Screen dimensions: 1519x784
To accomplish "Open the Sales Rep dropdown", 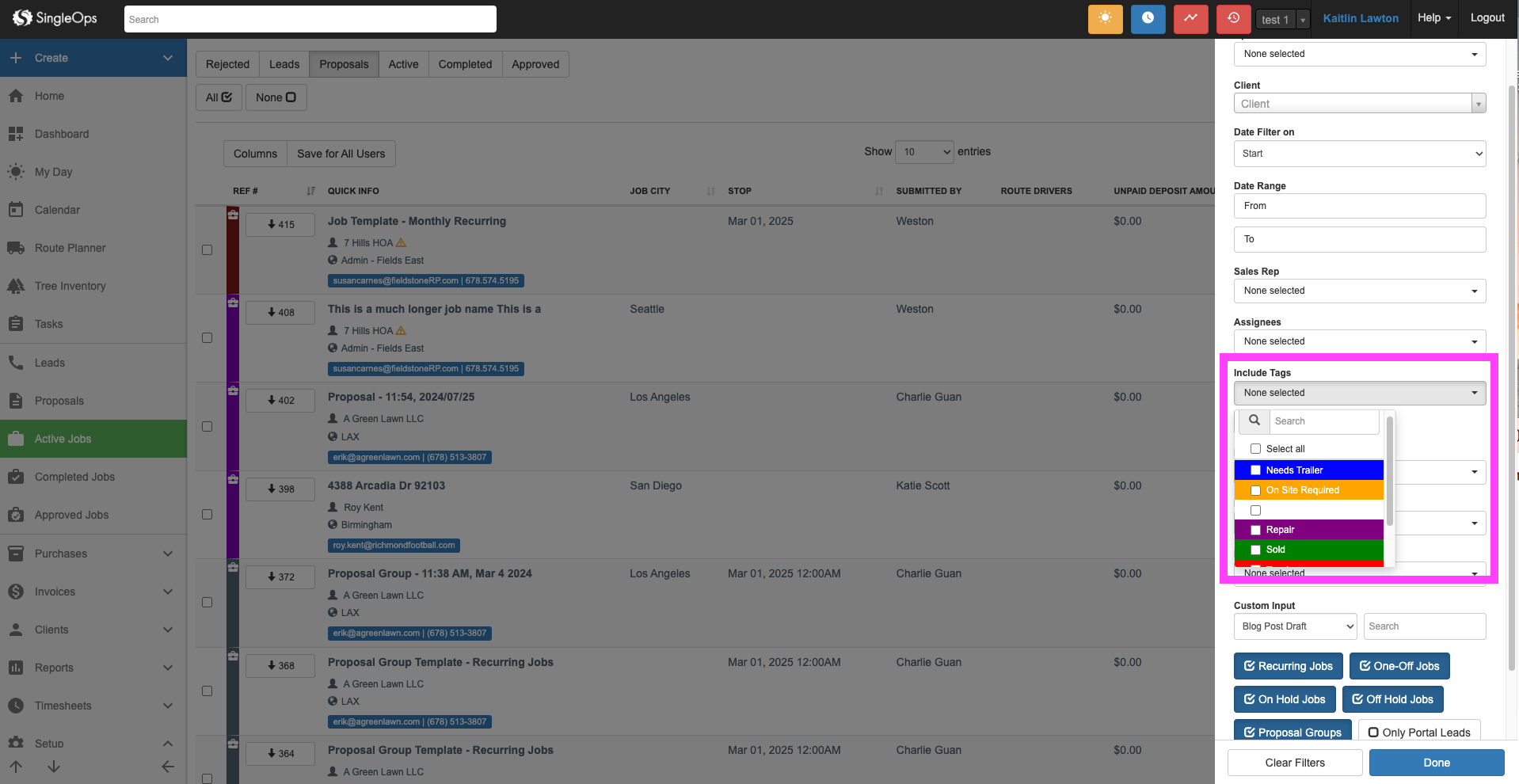I will (x=1359, y=291).
